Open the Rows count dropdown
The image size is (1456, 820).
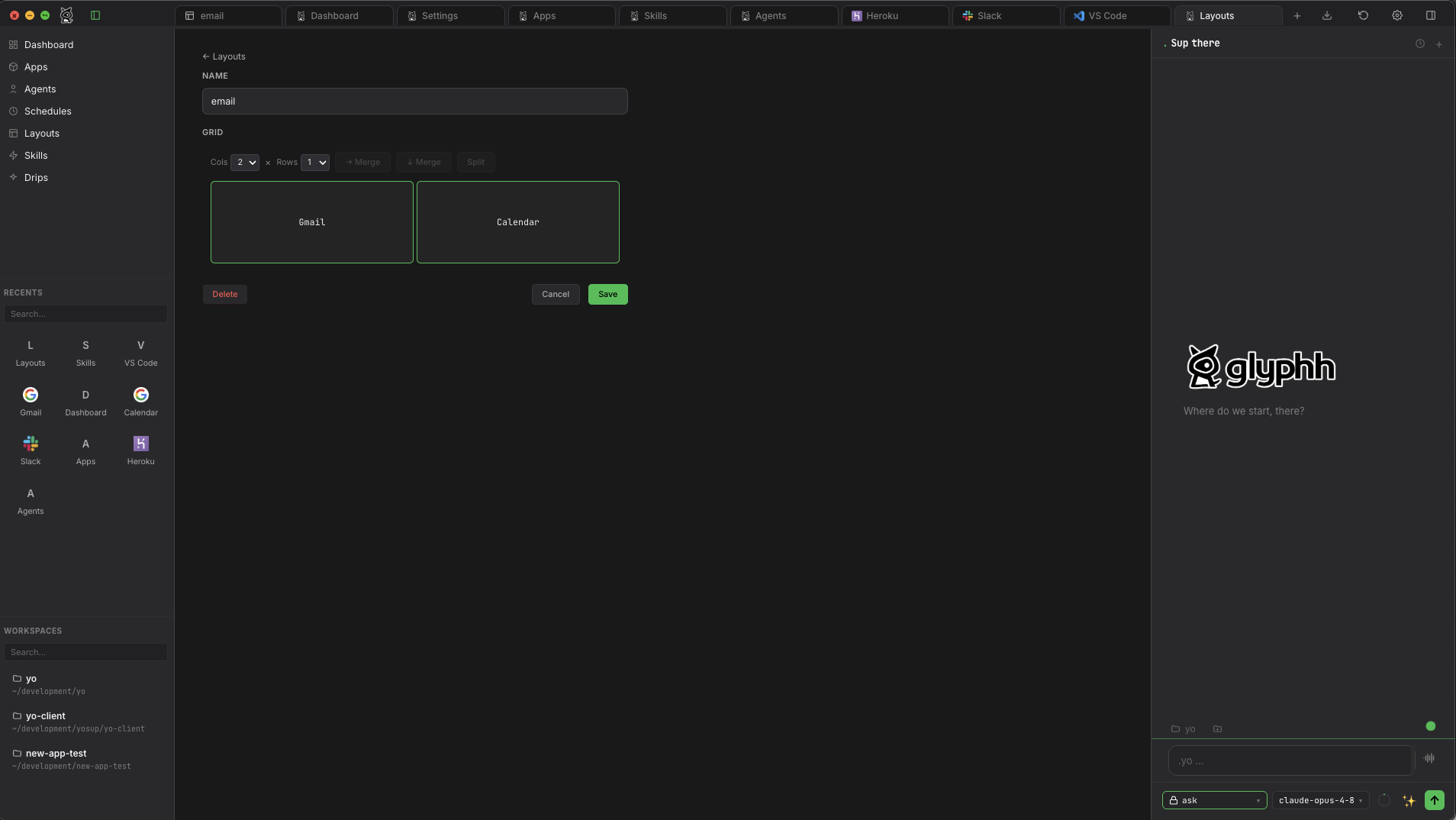(315, 163)
